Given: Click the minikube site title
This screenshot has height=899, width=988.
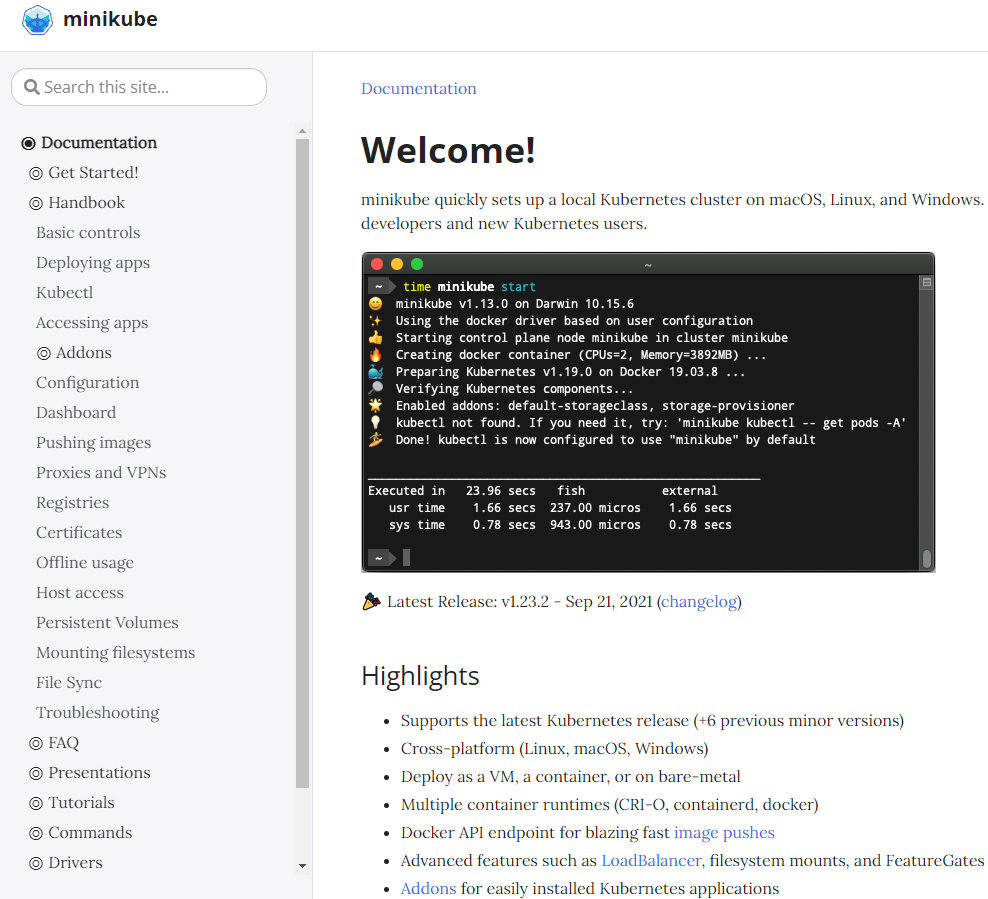Looking at the screenshot, I should click(x=110, y=19).
